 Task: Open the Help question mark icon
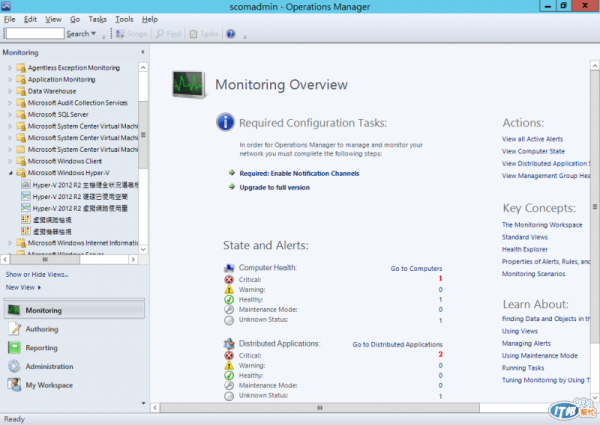pos(231,34)
